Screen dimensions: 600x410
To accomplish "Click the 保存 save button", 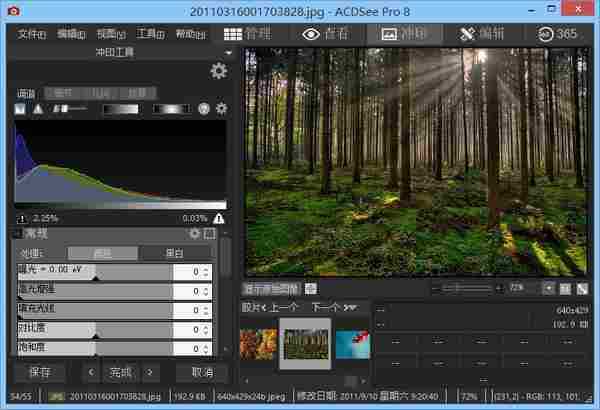I will point(40,372).
